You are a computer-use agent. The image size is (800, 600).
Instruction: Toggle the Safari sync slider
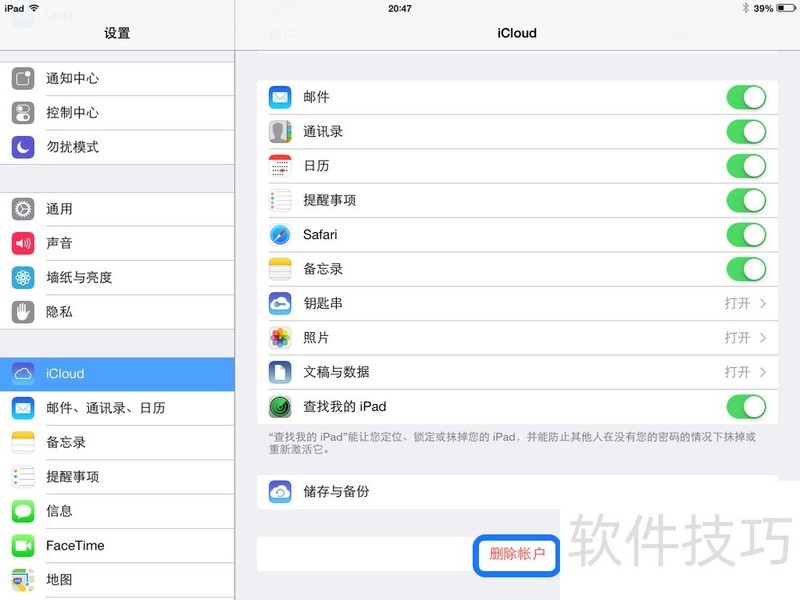click(x=747, y=234)
